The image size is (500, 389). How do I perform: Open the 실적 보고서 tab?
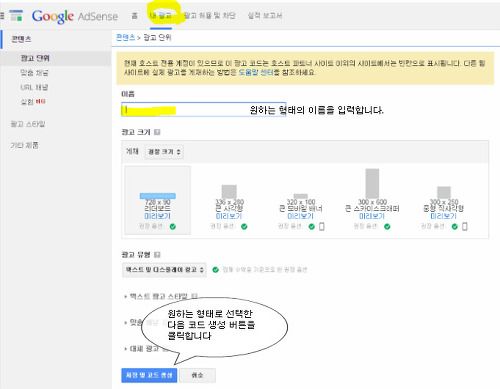(265, 16)
